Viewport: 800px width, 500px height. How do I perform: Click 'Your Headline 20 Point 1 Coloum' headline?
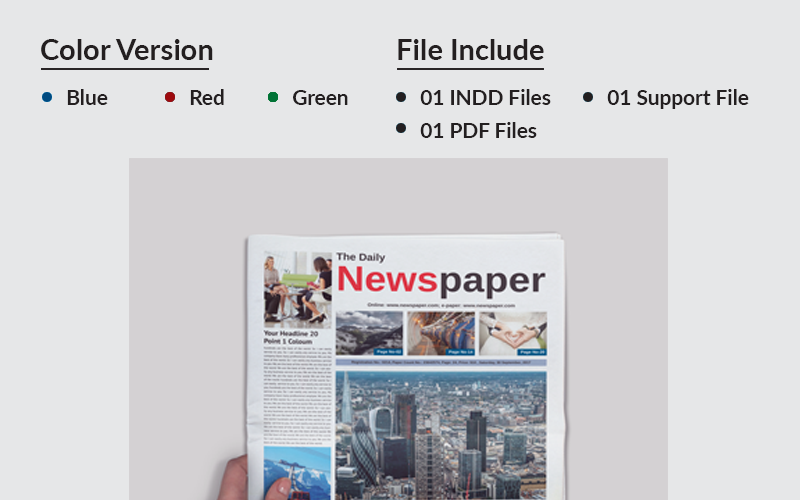point(291,337)
